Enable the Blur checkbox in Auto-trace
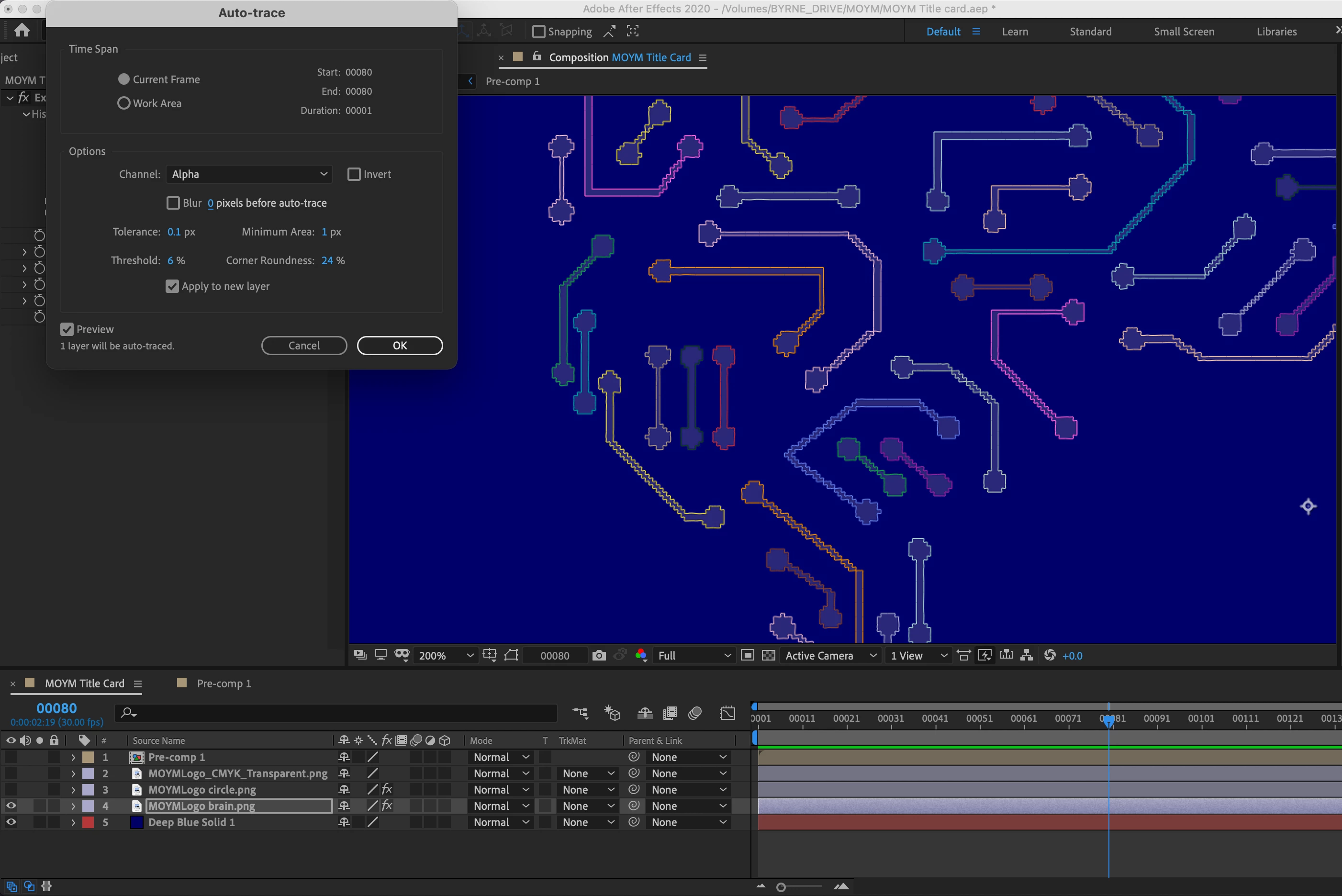 pyautogui.click(x=173, y=203)
